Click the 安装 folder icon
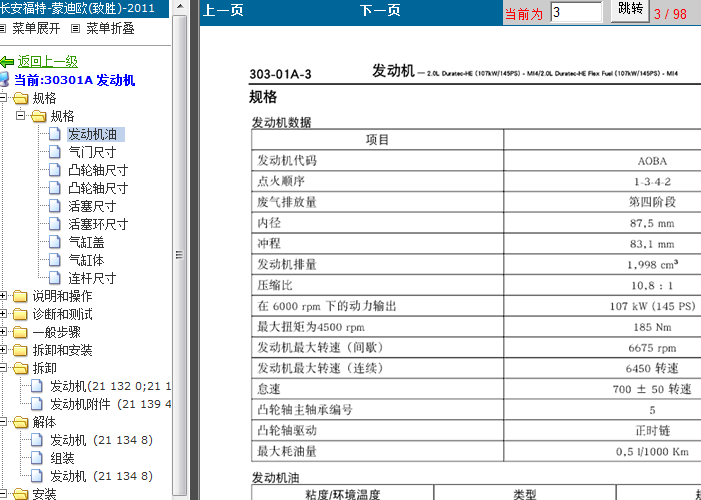The width and height of the screenshot is (701, 500). [x=21, y=494]
